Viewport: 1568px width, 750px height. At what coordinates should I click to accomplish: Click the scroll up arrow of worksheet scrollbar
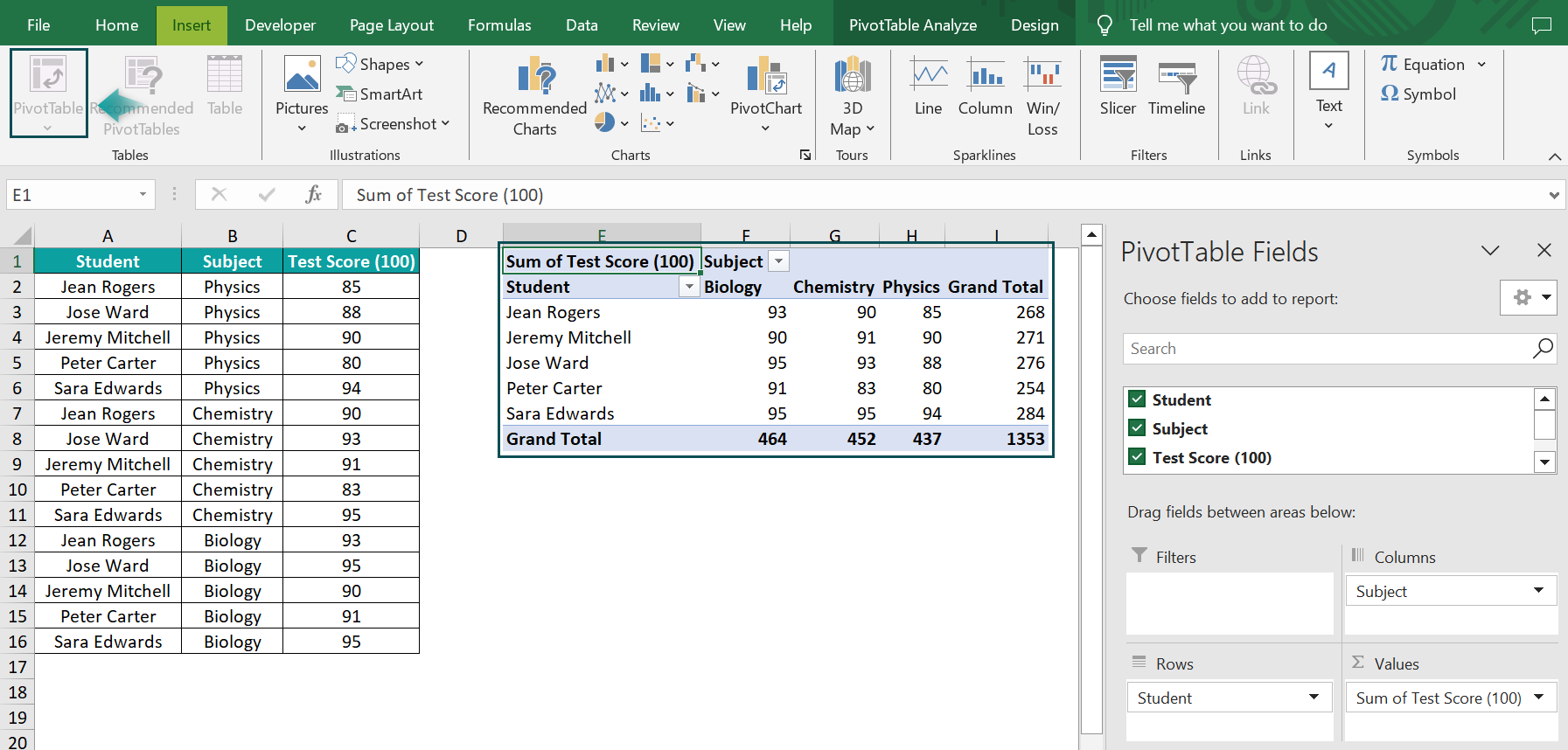pos(1091,235)
